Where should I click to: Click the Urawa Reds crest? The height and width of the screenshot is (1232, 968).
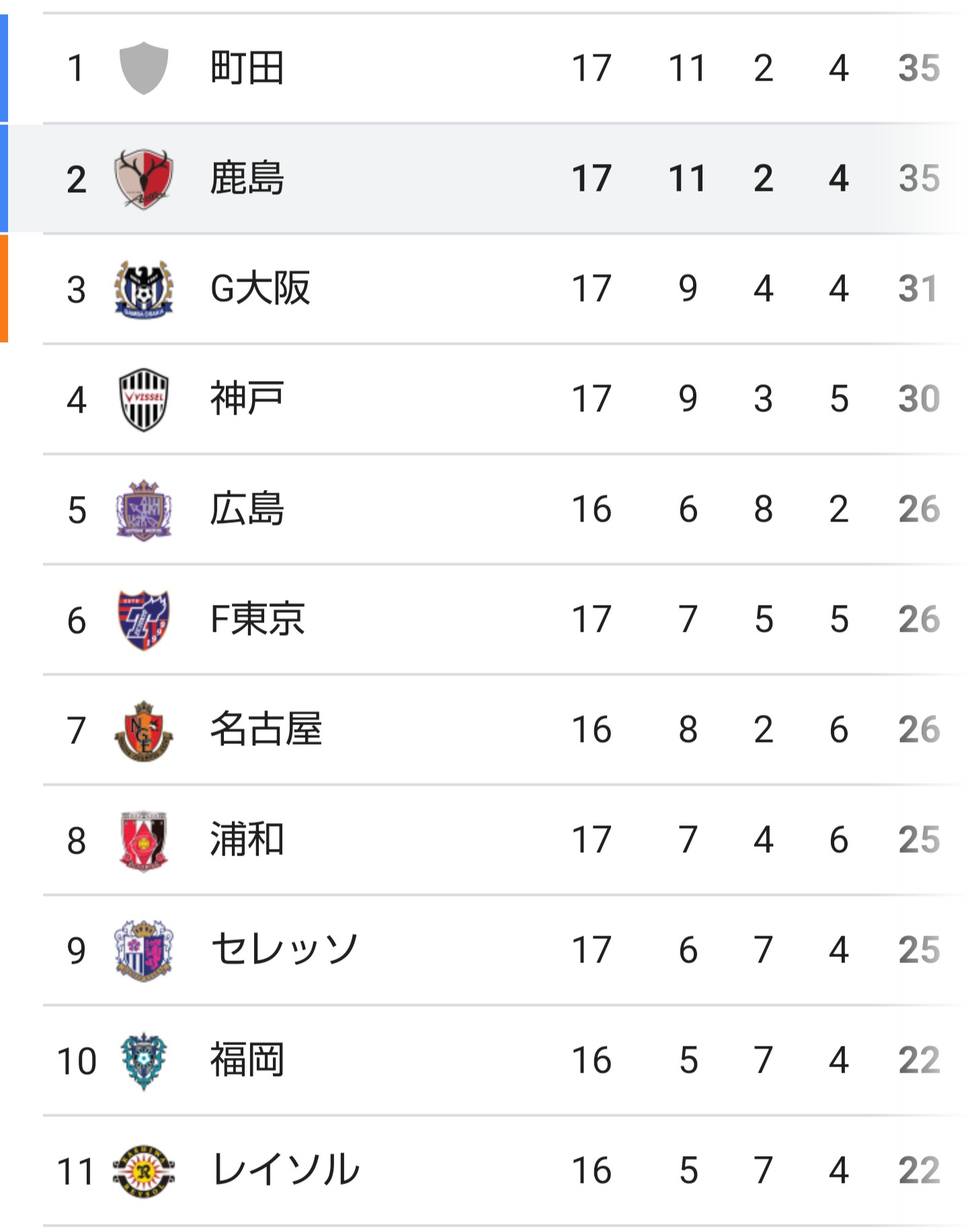click(x=144, y=841)
